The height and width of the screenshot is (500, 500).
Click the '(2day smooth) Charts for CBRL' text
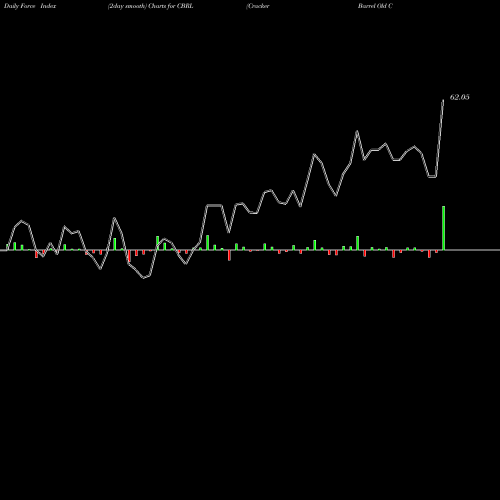coord(150,6)
